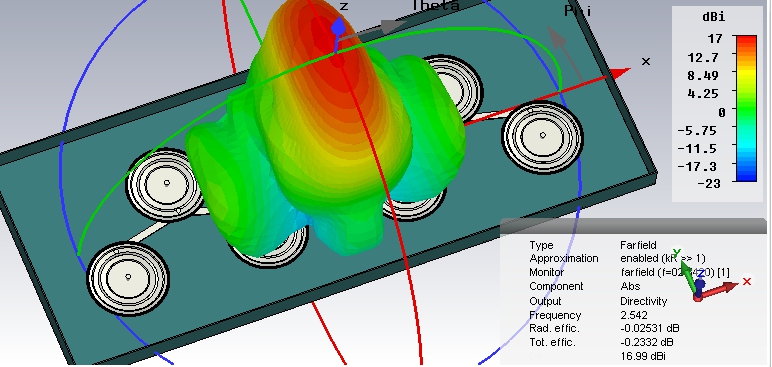
Task: Click the blue z-axis arrow tip on the pattern
Action: (338, 28)
